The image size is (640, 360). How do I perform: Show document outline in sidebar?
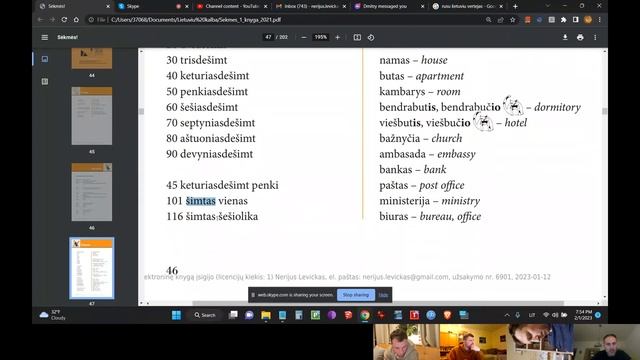pos(45,82)
